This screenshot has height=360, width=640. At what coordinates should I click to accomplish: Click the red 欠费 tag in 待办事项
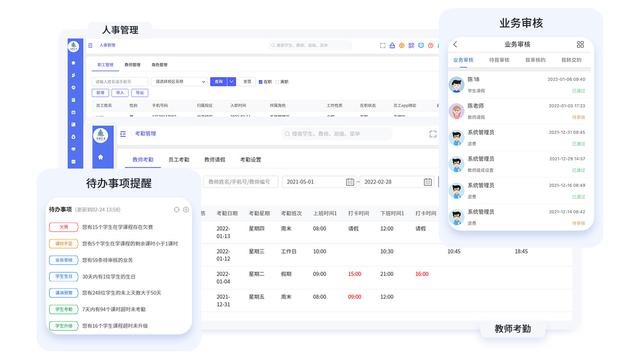point(63,227)
